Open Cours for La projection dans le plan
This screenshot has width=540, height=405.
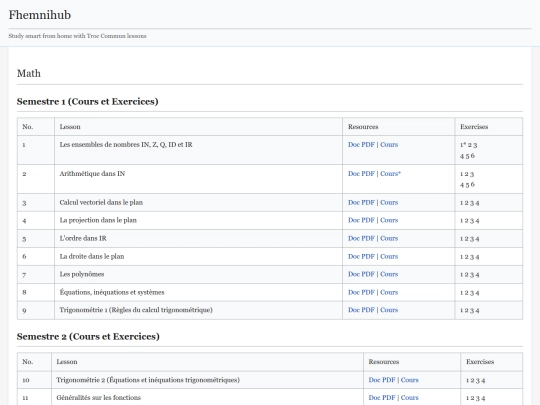[x=389, y=220]
